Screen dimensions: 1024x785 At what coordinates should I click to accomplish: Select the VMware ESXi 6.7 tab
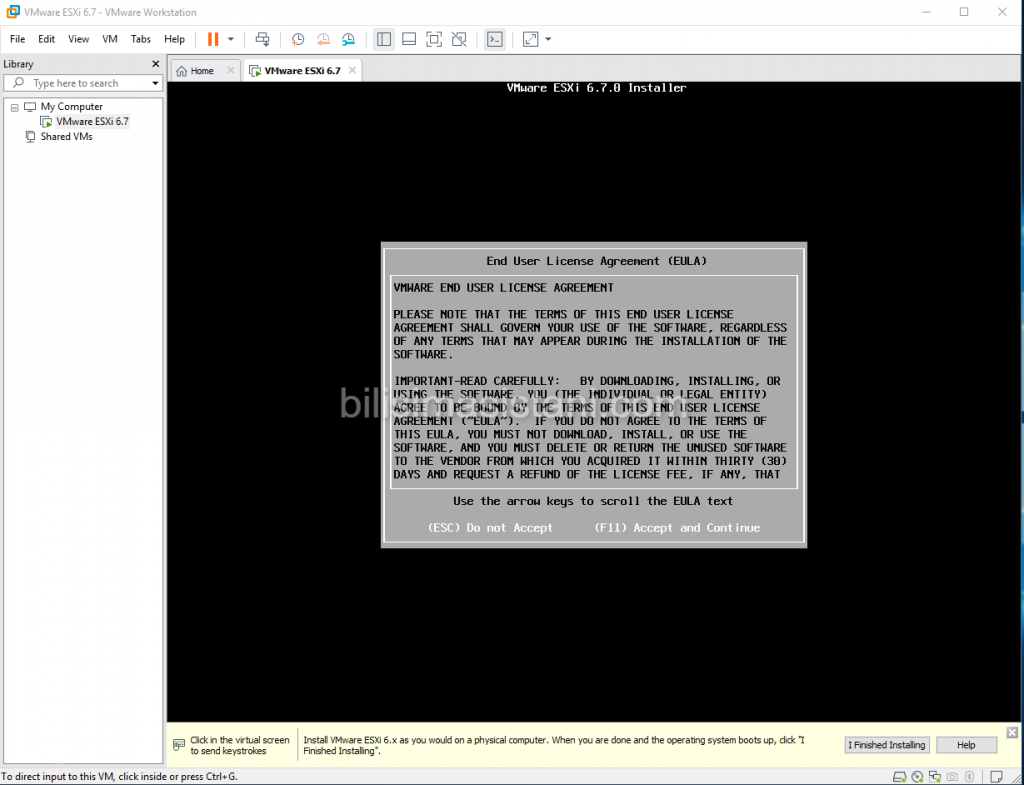[x=302, y=71]
